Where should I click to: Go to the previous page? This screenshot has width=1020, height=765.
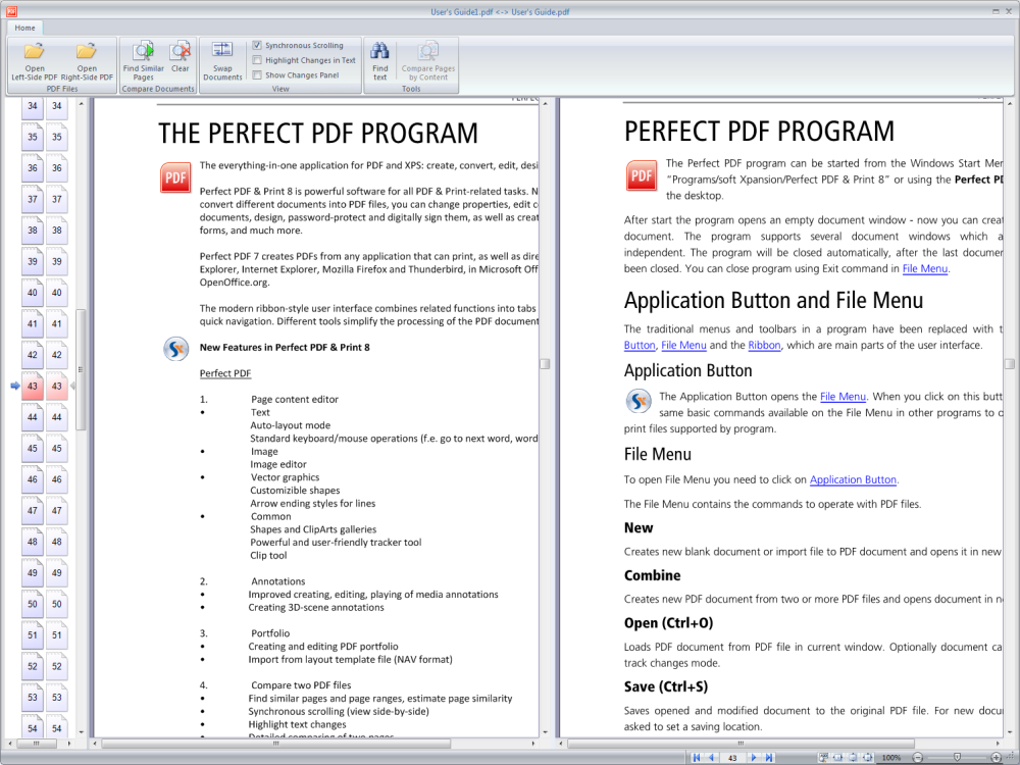tap(712, 757)
